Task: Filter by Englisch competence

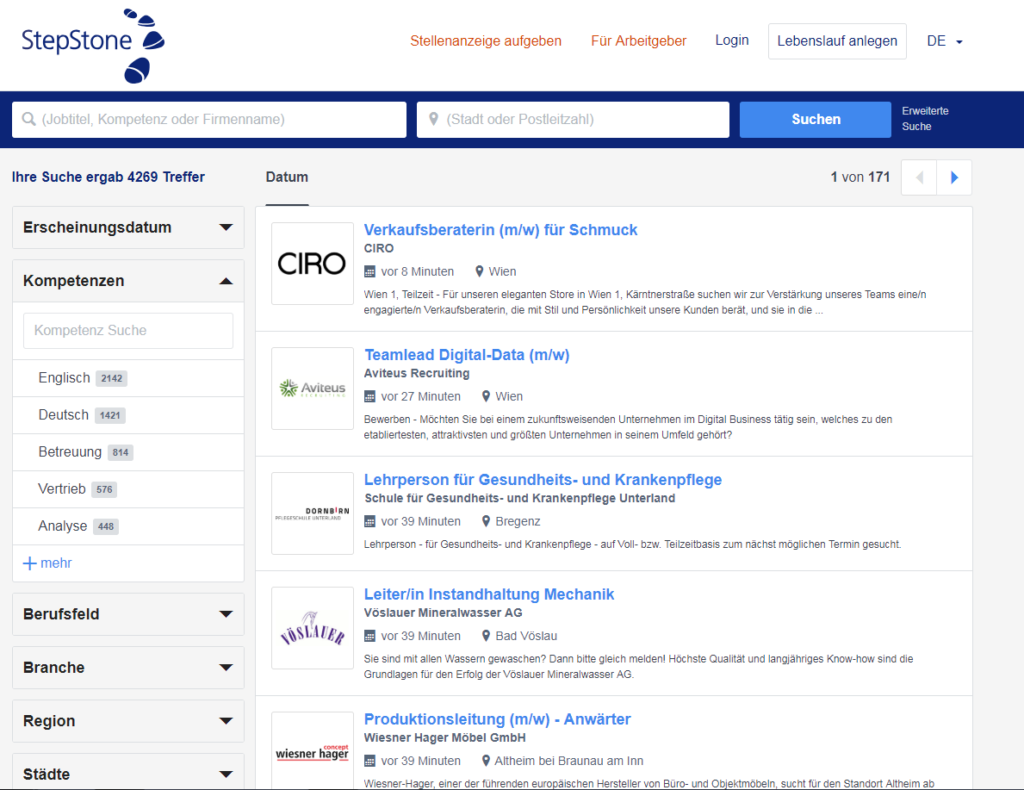Action: point(128,379)
